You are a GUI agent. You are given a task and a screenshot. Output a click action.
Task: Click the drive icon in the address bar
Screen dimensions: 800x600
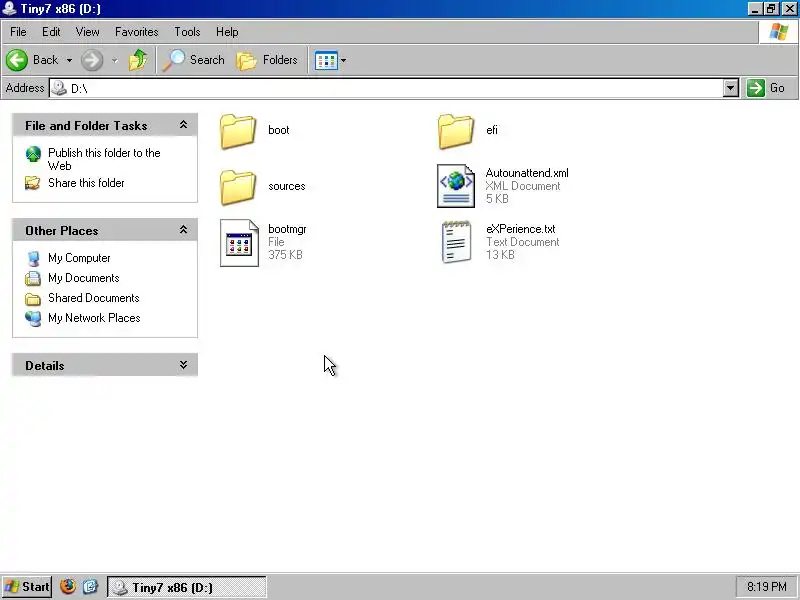[x=59, y=88]
